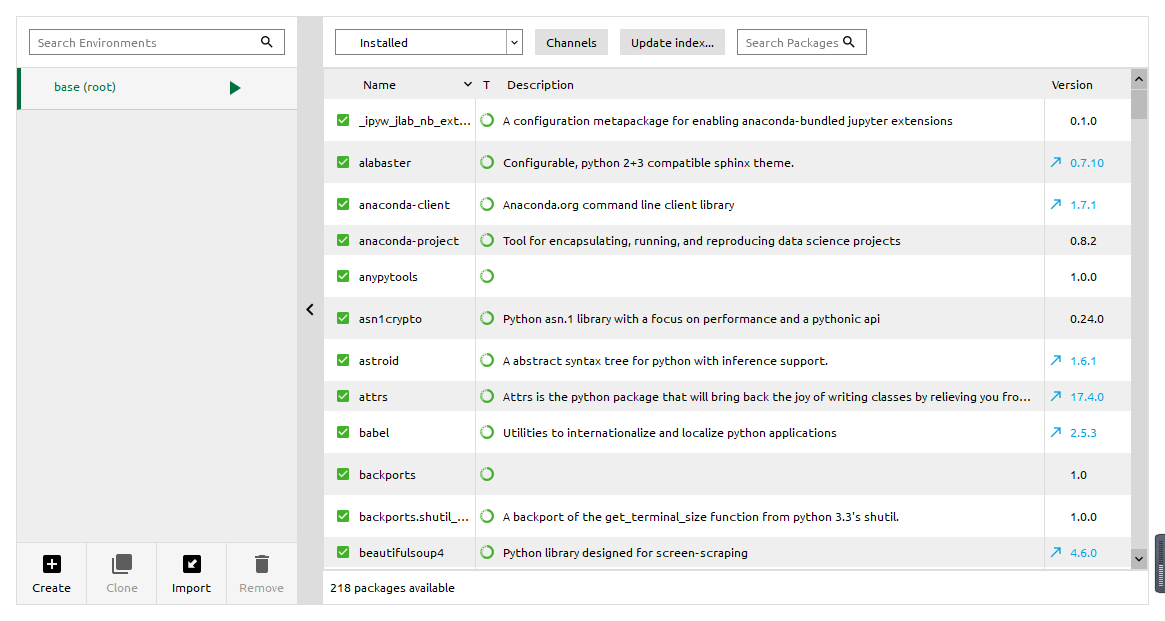Click the update arrow icon for attrs
The width and height of the screenshot is (1165, 621).
click(x=1056, y=396)
